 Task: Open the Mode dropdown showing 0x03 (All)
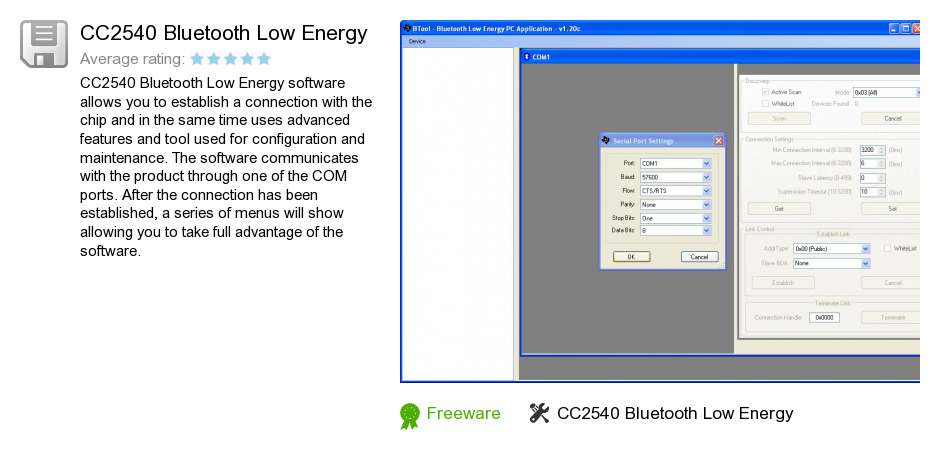(887, 92)
